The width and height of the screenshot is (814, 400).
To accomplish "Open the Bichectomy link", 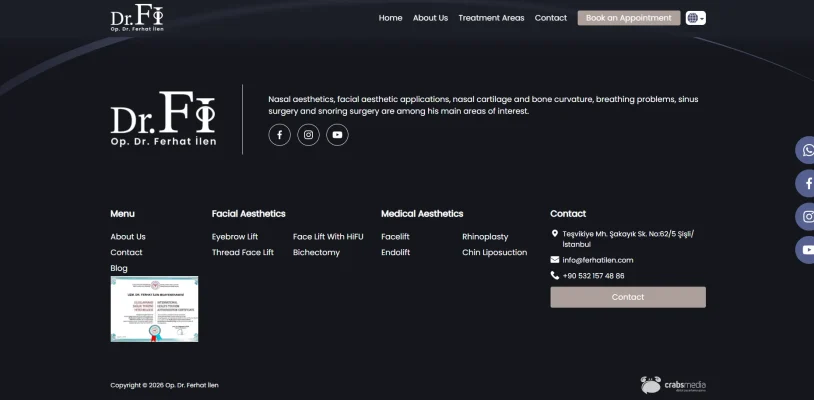I will 316,253.
